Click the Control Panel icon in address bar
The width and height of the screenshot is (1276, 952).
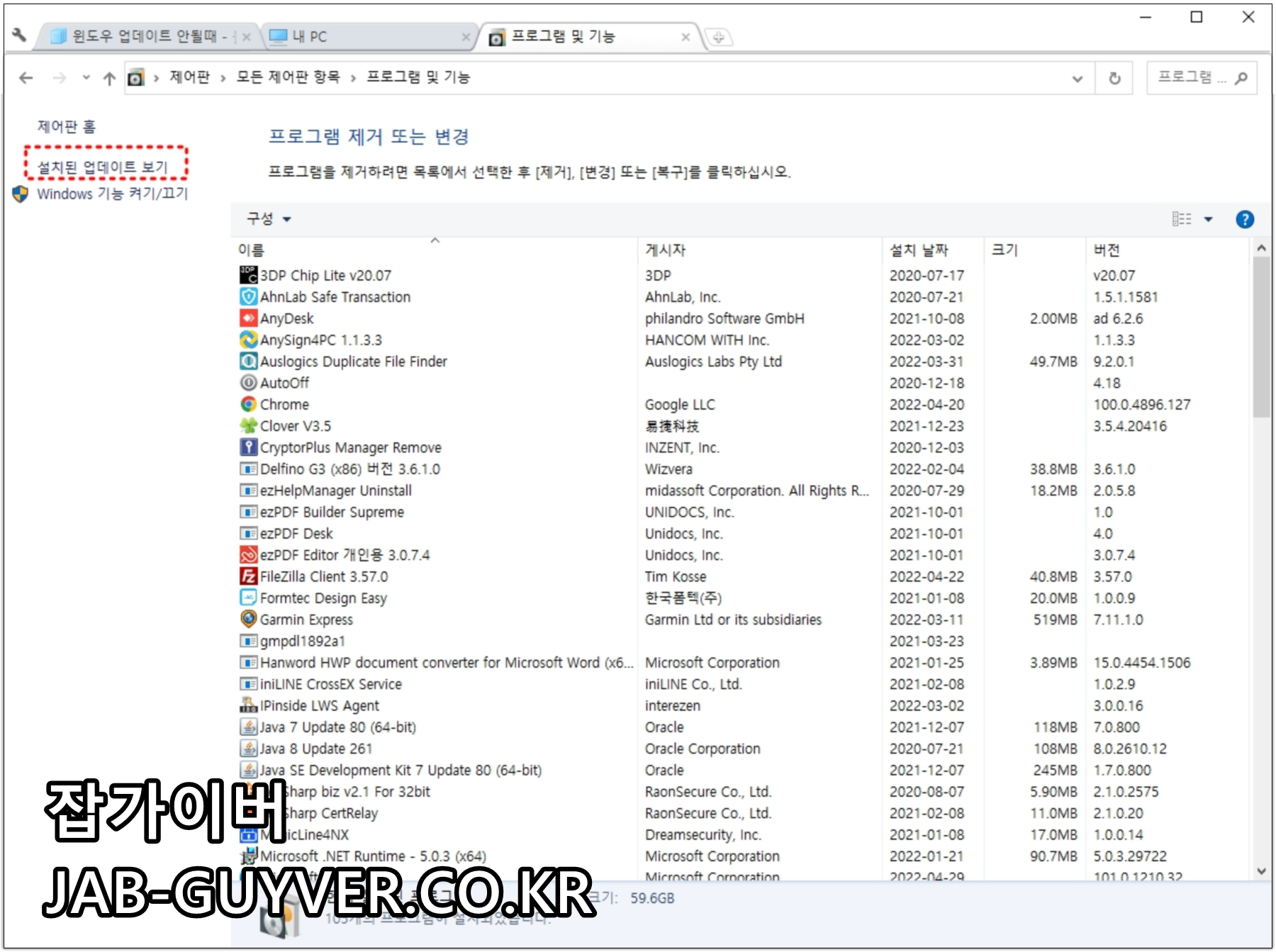136,78
